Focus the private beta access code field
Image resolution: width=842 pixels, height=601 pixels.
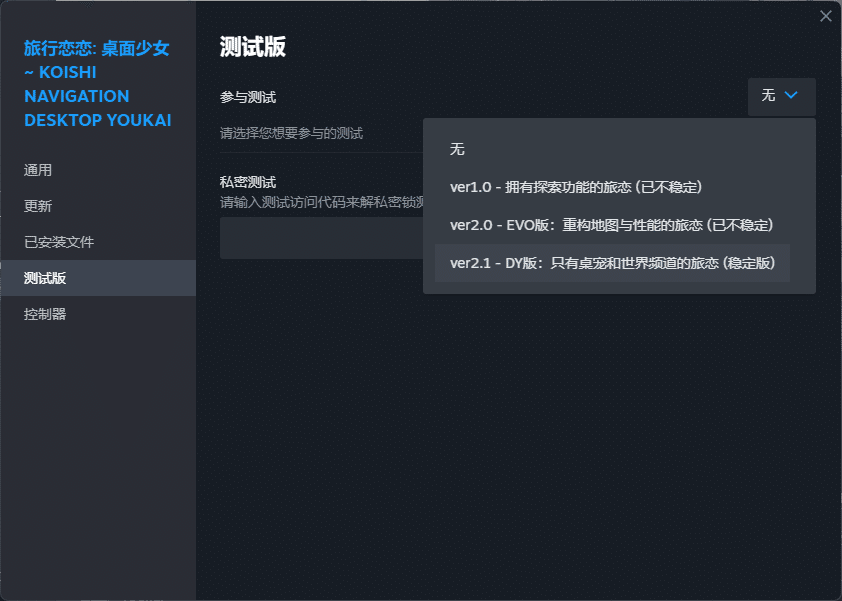click(x=322, y=238)
